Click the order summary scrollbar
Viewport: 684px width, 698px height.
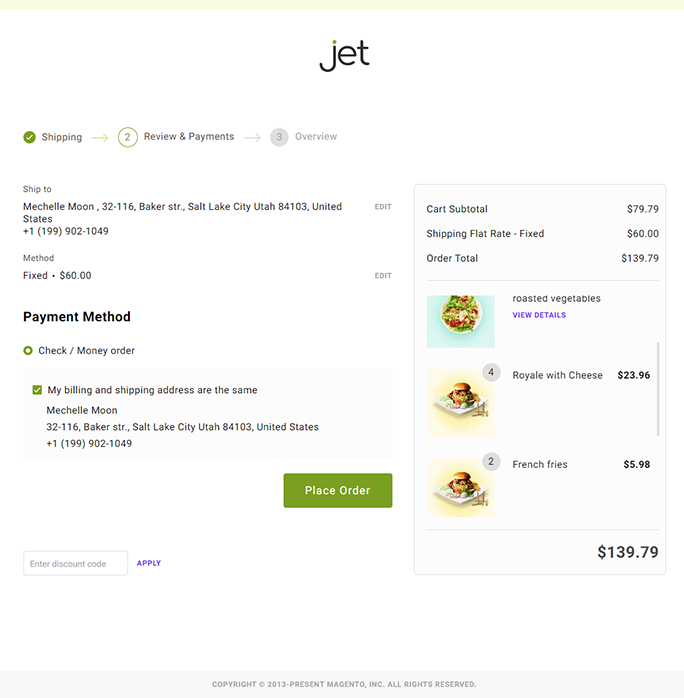coord(658,389)
